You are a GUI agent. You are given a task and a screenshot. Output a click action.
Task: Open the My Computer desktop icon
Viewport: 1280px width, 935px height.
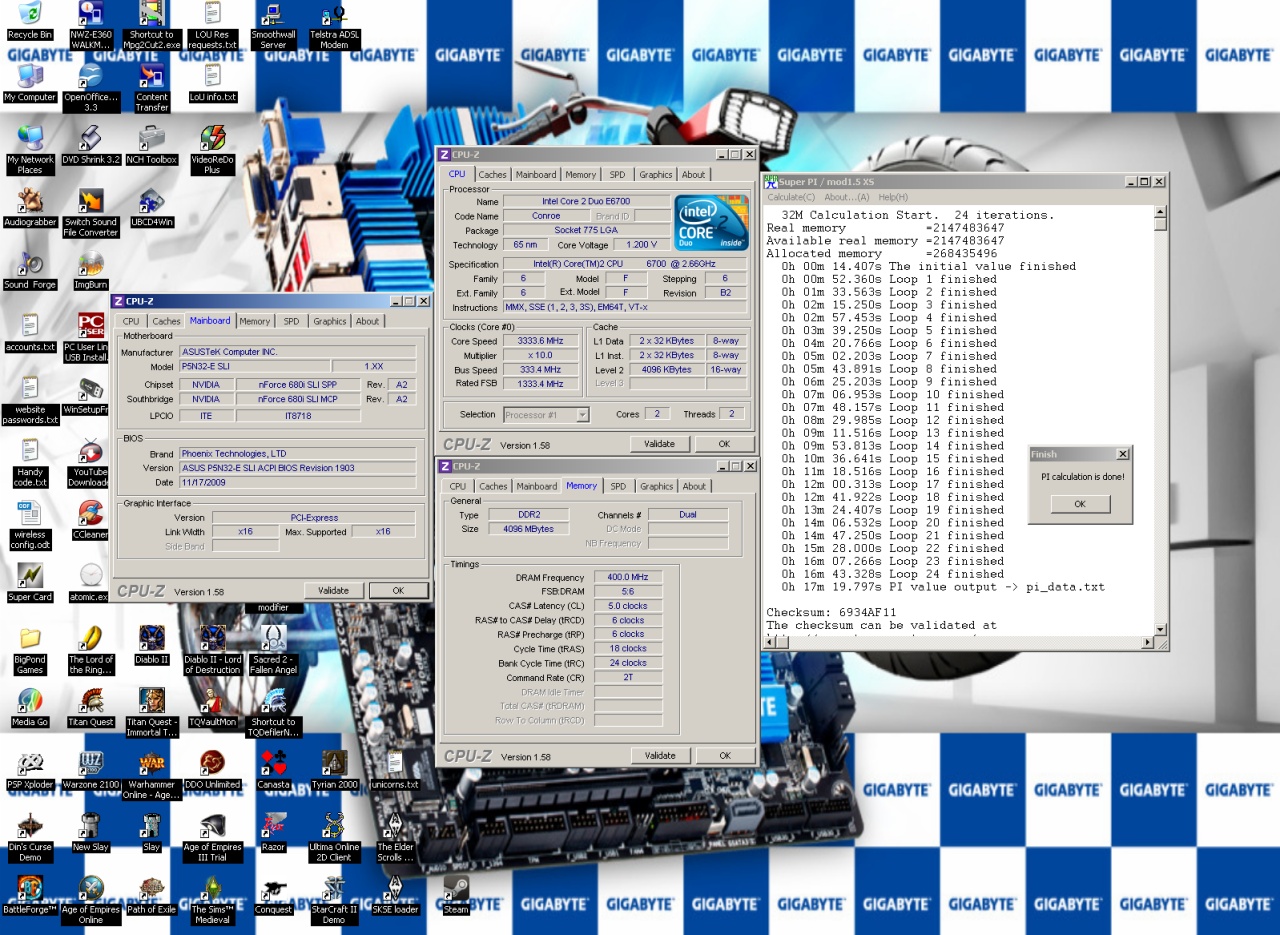coord(30,82)
